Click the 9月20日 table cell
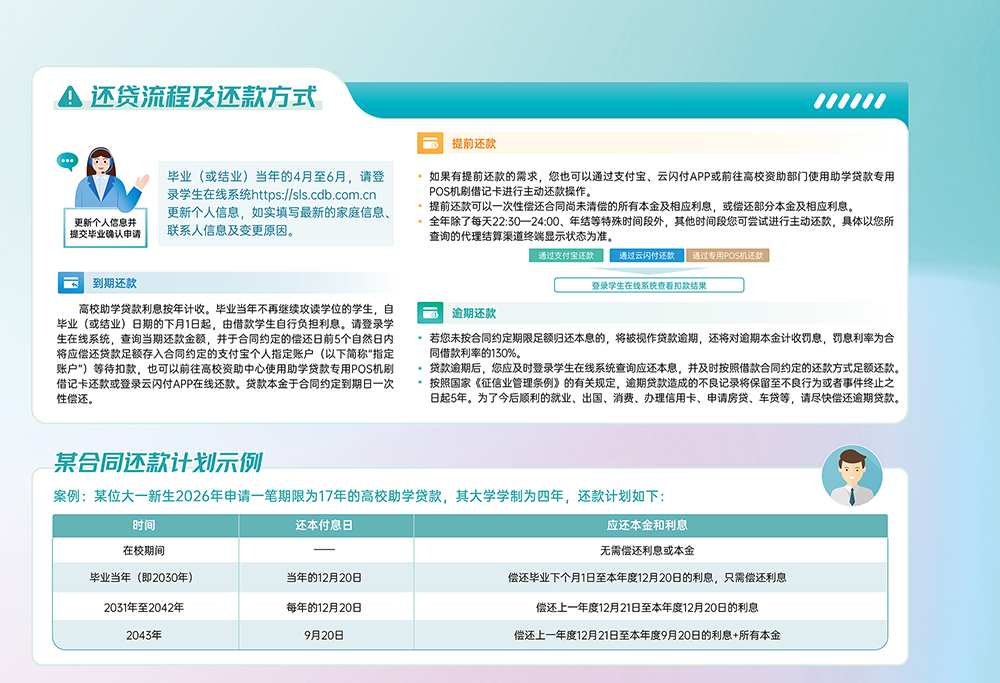Screen dimensions: 1000x683 coord(324,635)
